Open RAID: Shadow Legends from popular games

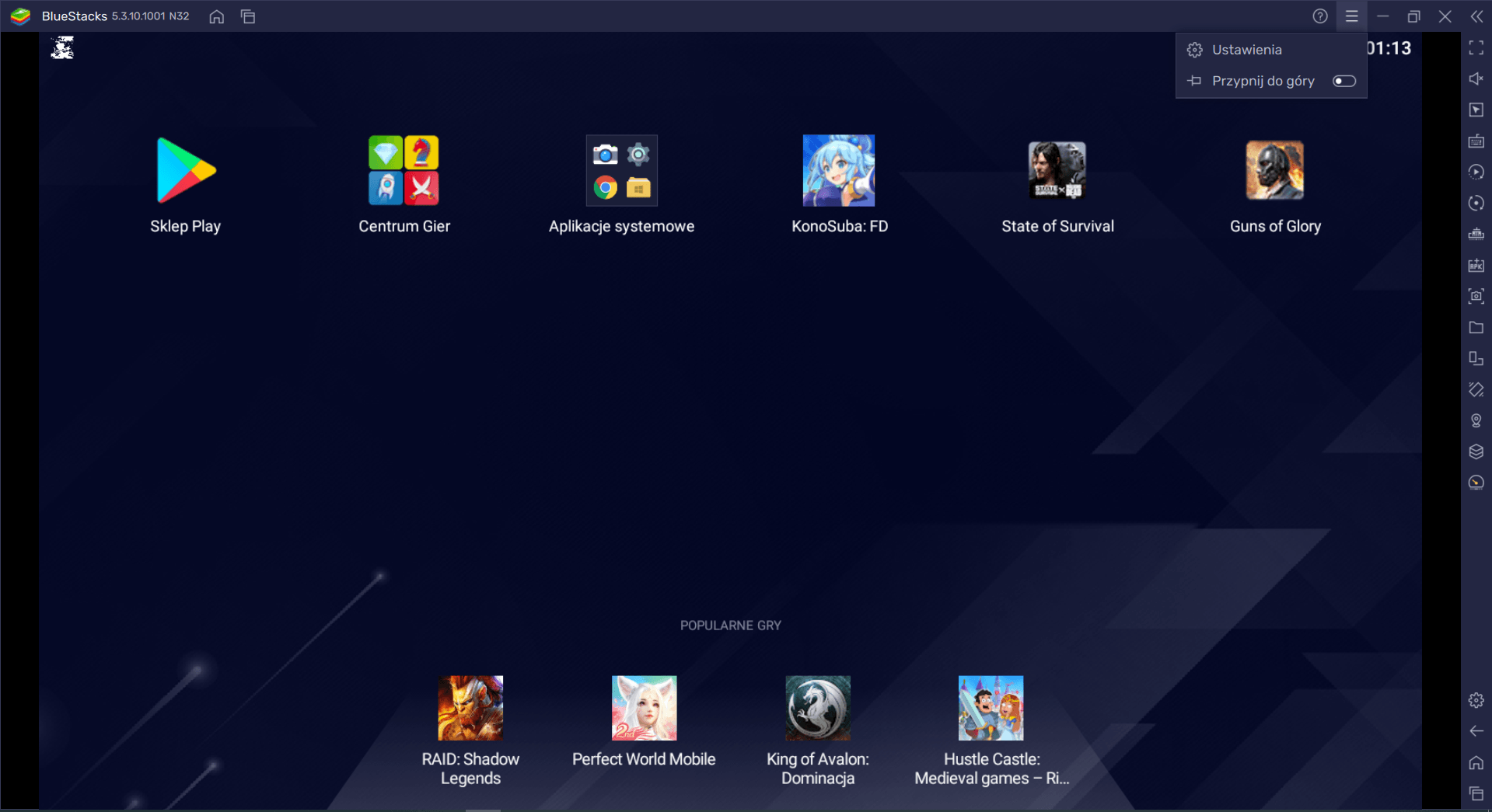point(470,708)
